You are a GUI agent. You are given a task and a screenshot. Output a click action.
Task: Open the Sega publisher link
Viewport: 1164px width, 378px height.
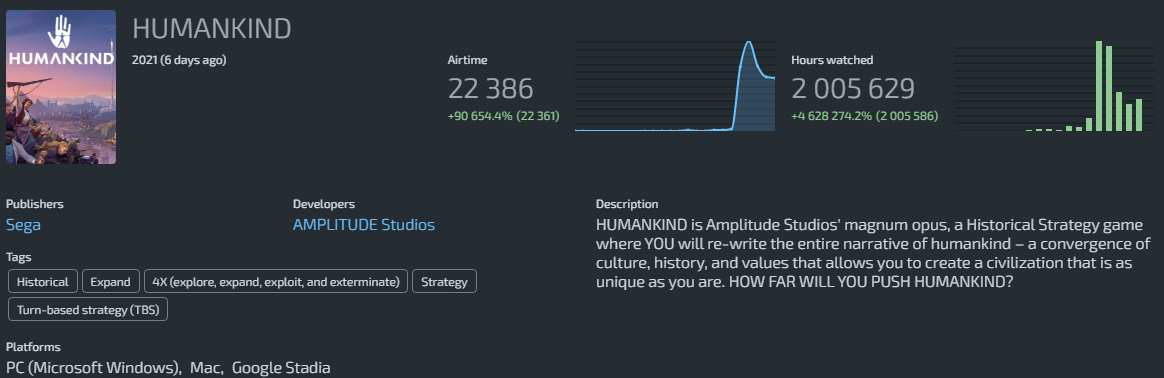[x=23, y=225]
